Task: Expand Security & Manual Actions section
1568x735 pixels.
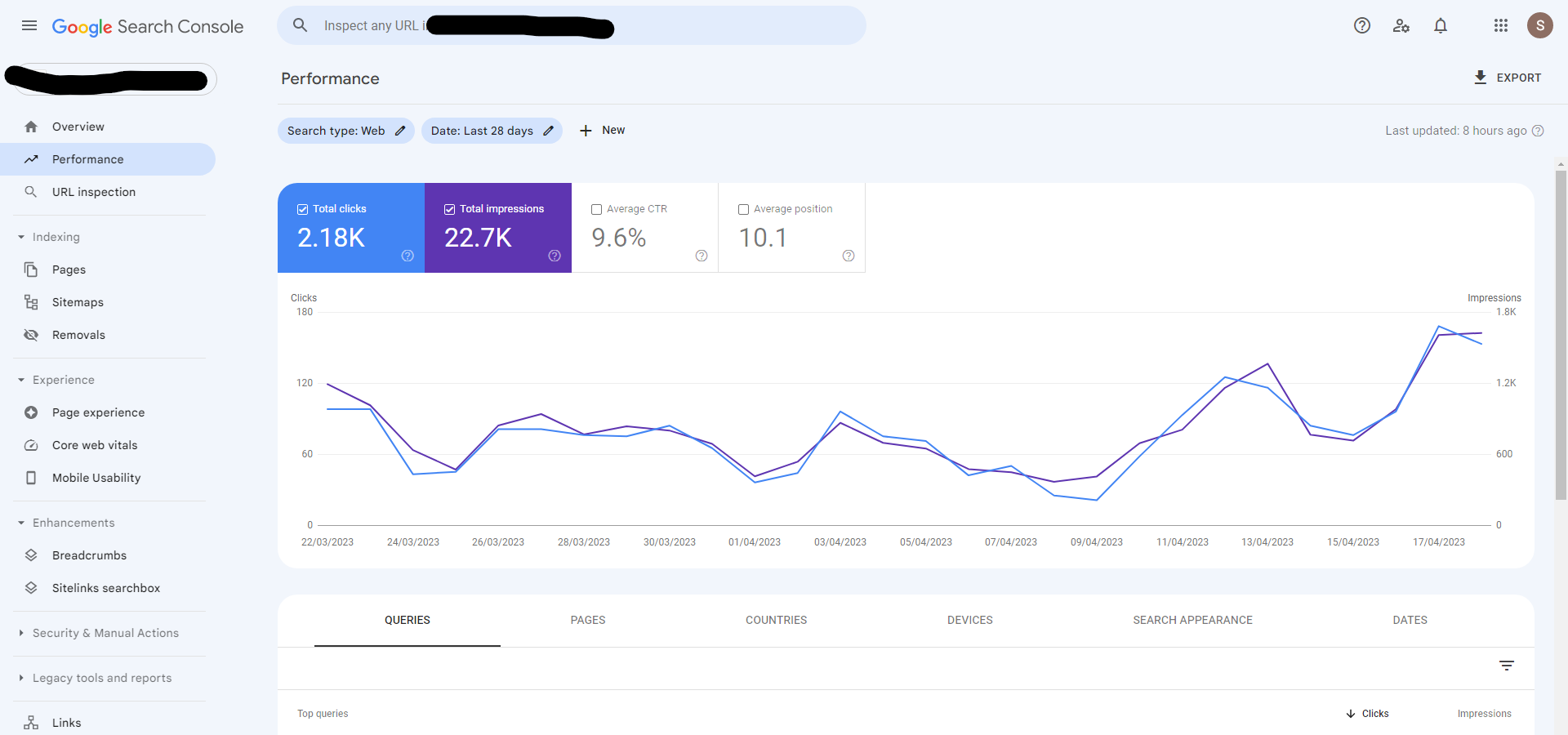Action: pyautogui.click(x=21, y=633)
